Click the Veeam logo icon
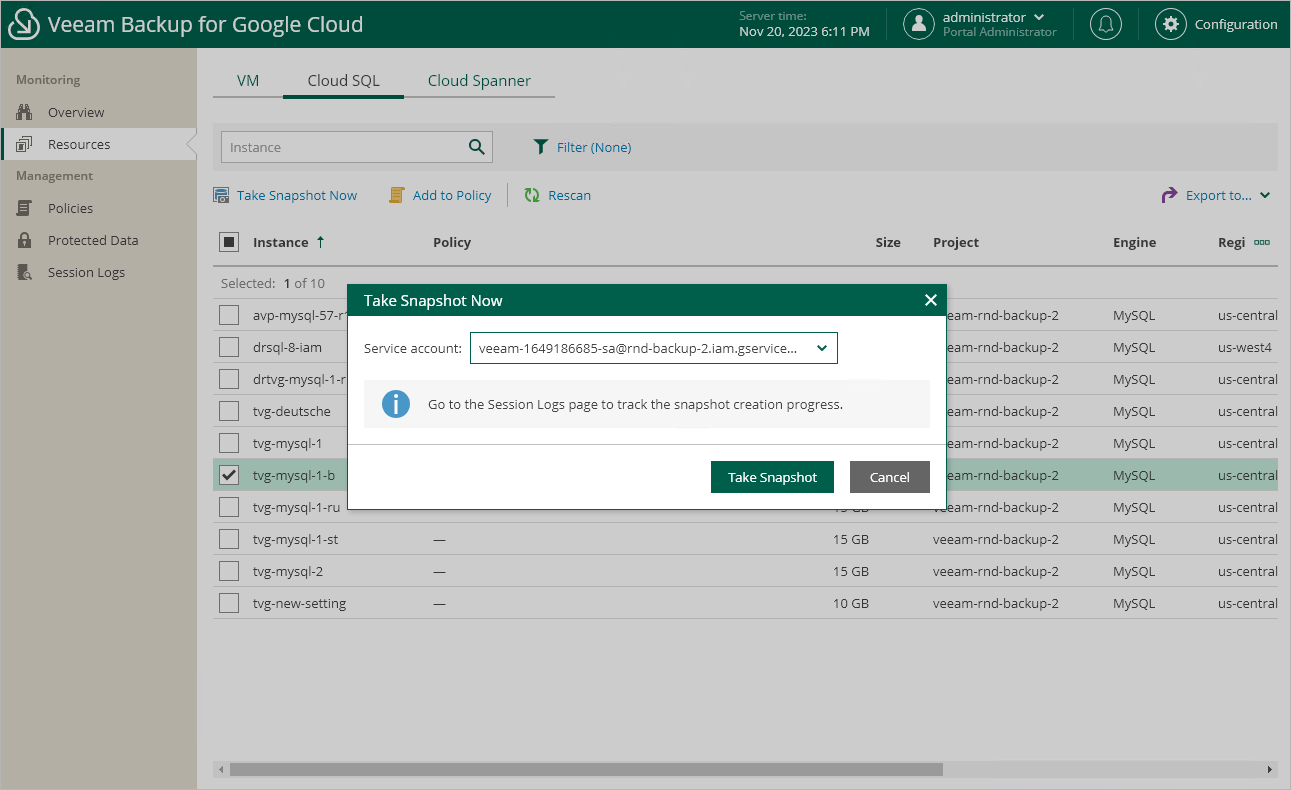Screen dimensions: 1291x790 23,24
